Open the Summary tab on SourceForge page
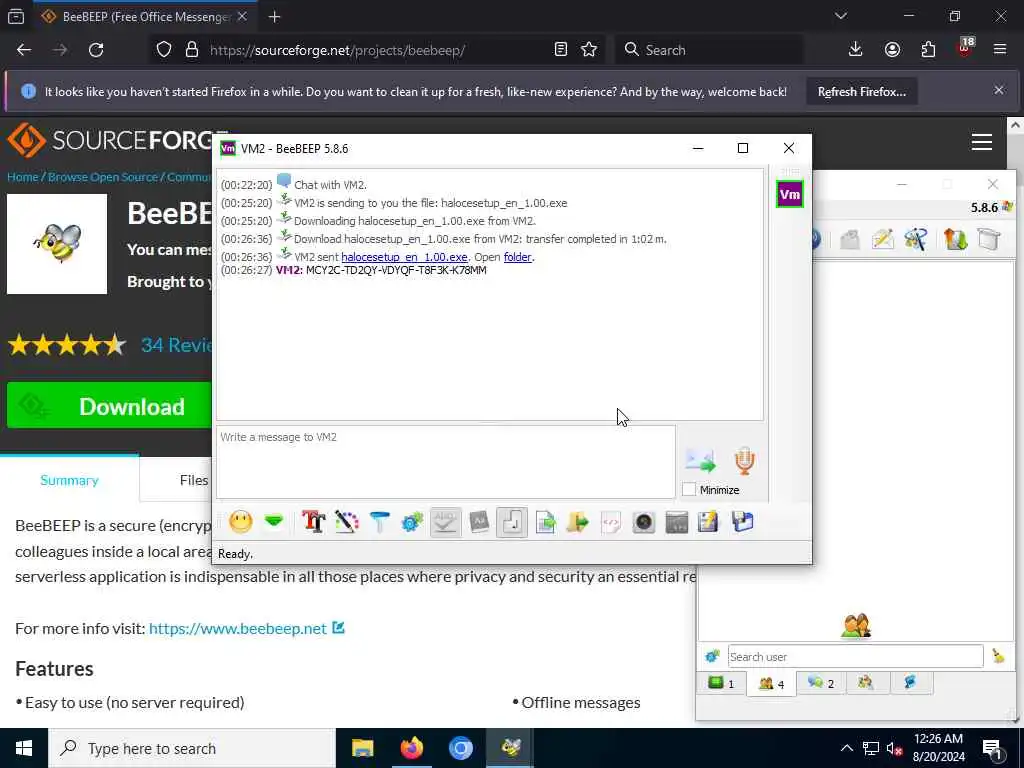The image size is (1024, 768). [x=69, y=480]
